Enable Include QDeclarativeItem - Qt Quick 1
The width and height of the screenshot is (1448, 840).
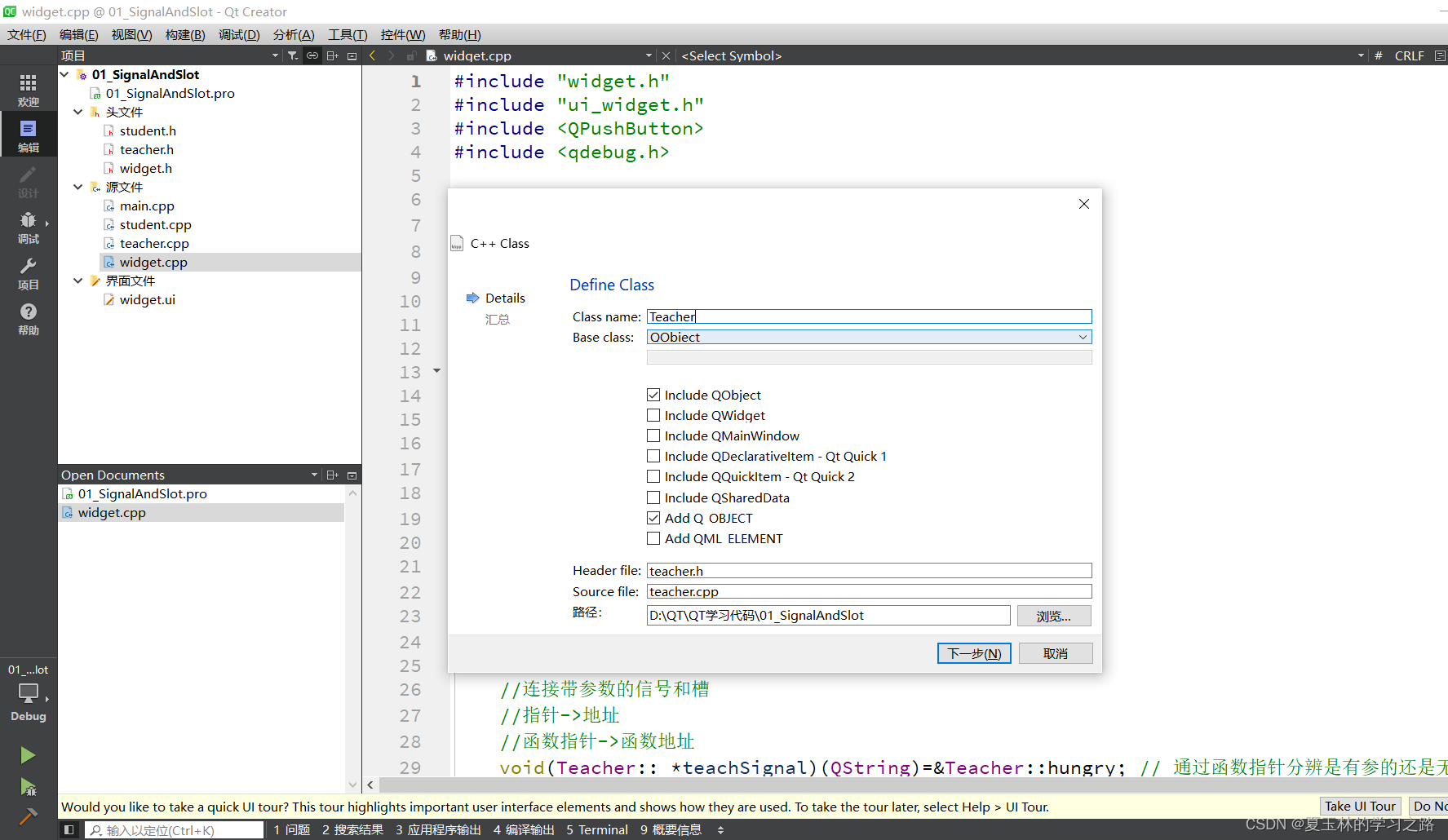(653, 456)
